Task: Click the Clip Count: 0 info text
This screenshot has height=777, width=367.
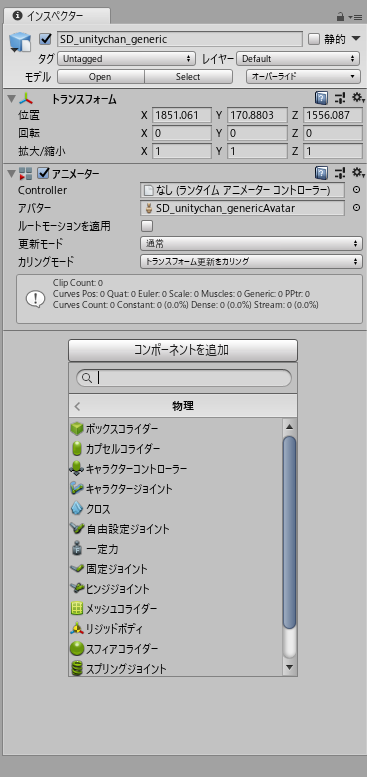Action: point(78,283)
